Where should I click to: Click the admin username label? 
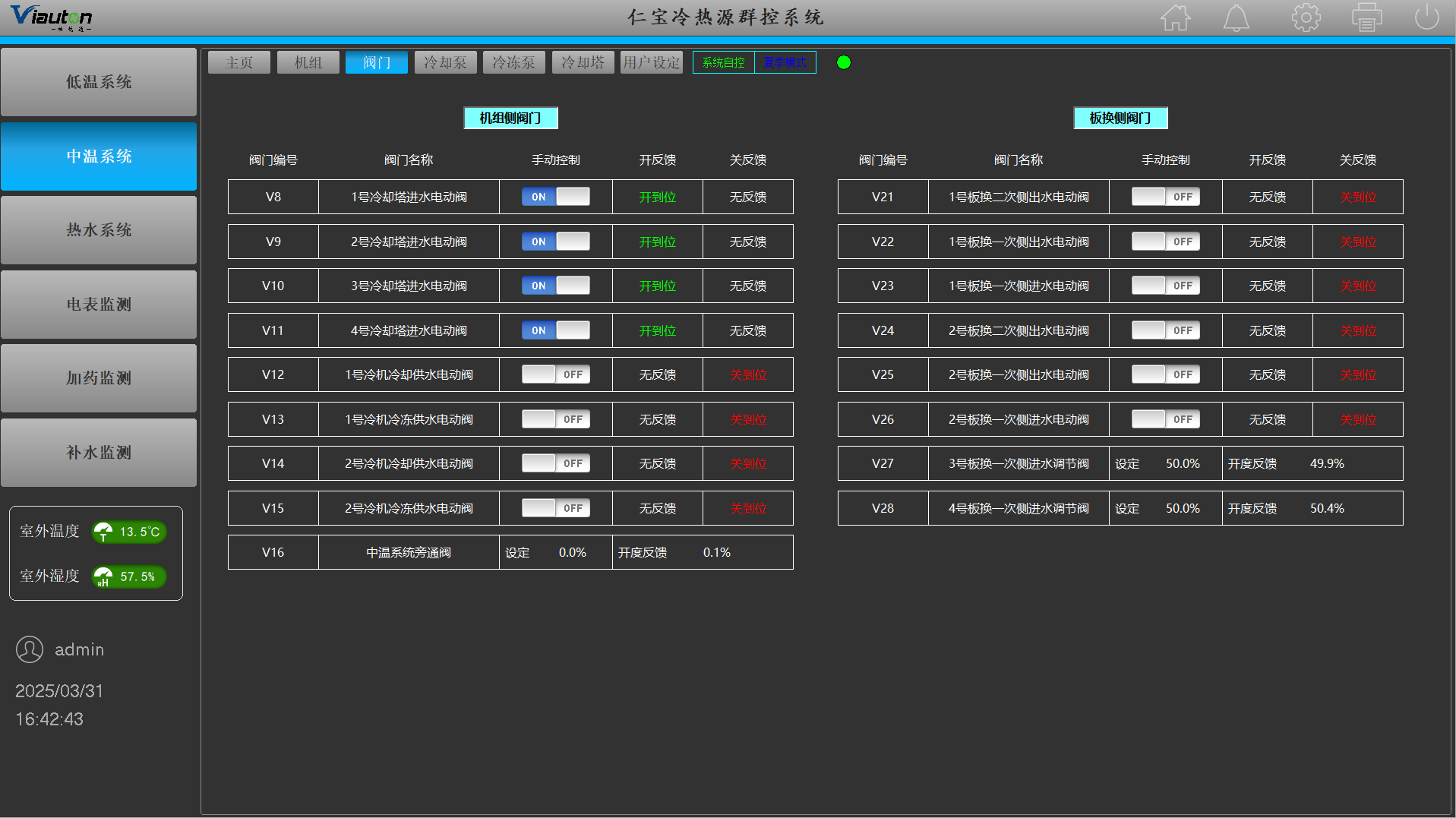click(79, 650)
